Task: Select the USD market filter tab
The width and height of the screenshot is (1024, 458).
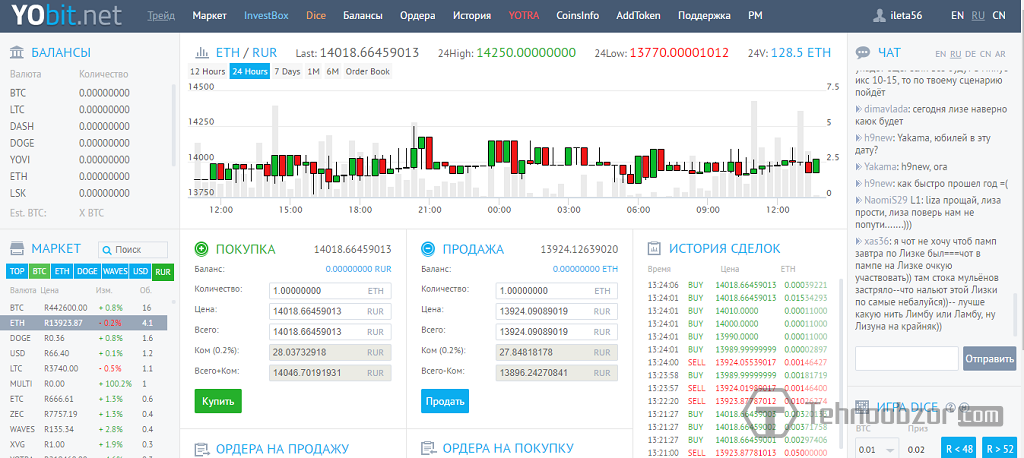Action: coord(140,271)
